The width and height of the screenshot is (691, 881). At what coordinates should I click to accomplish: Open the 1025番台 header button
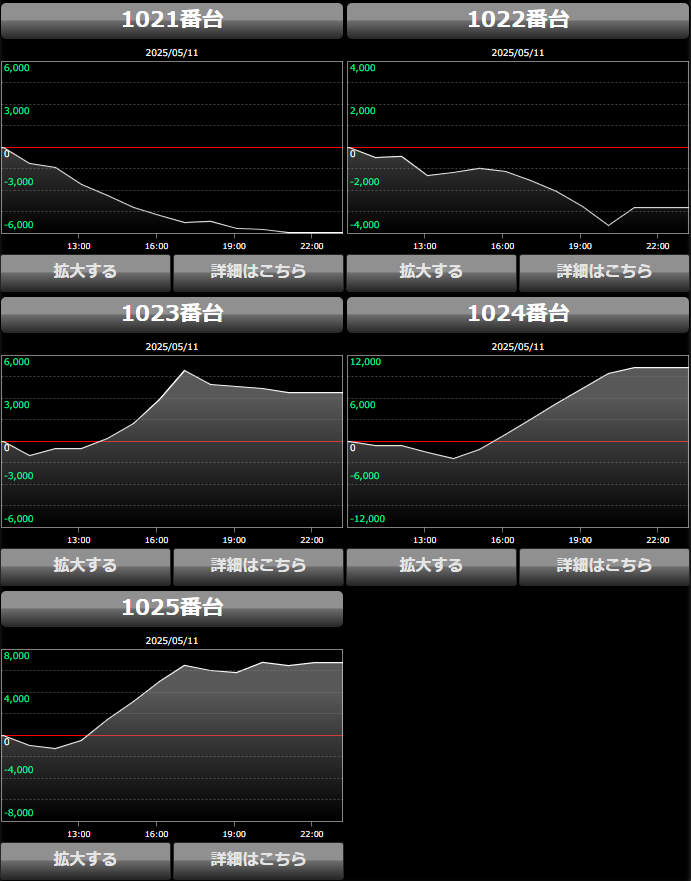point(172,608)
